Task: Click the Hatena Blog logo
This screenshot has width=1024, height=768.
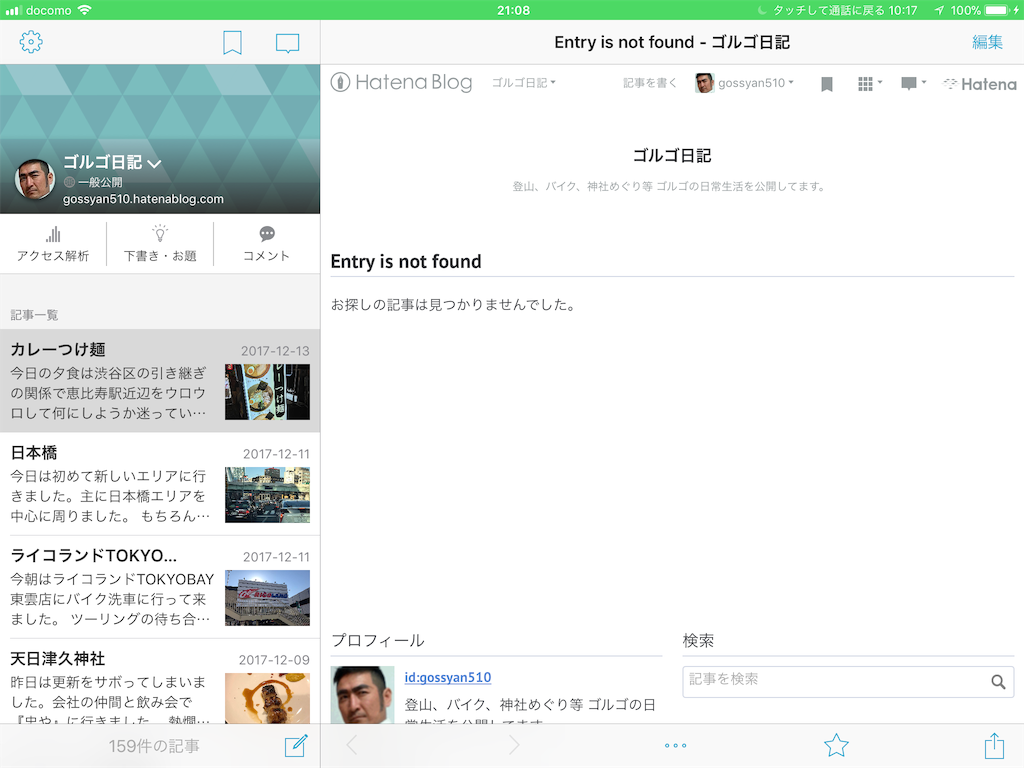Action: click(401, 83)
